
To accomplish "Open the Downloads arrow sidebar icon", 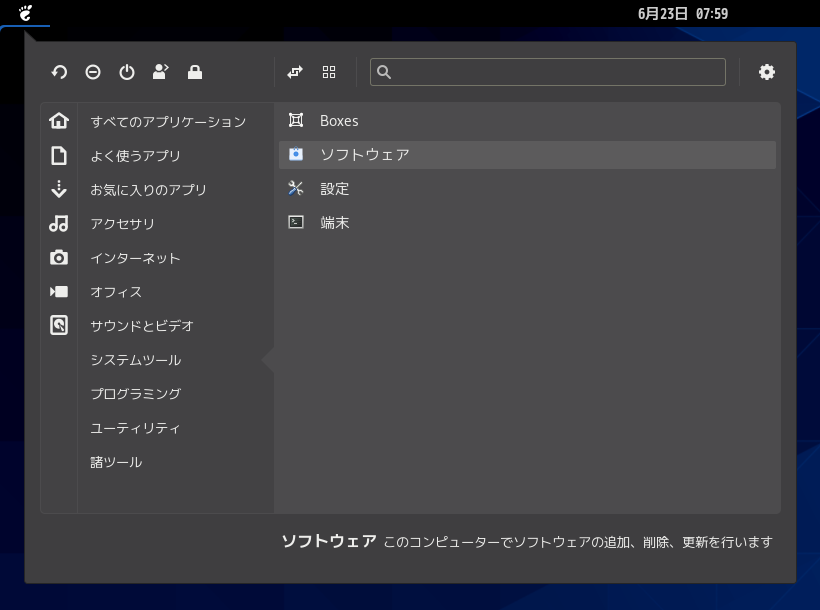I will coord(59,189).
